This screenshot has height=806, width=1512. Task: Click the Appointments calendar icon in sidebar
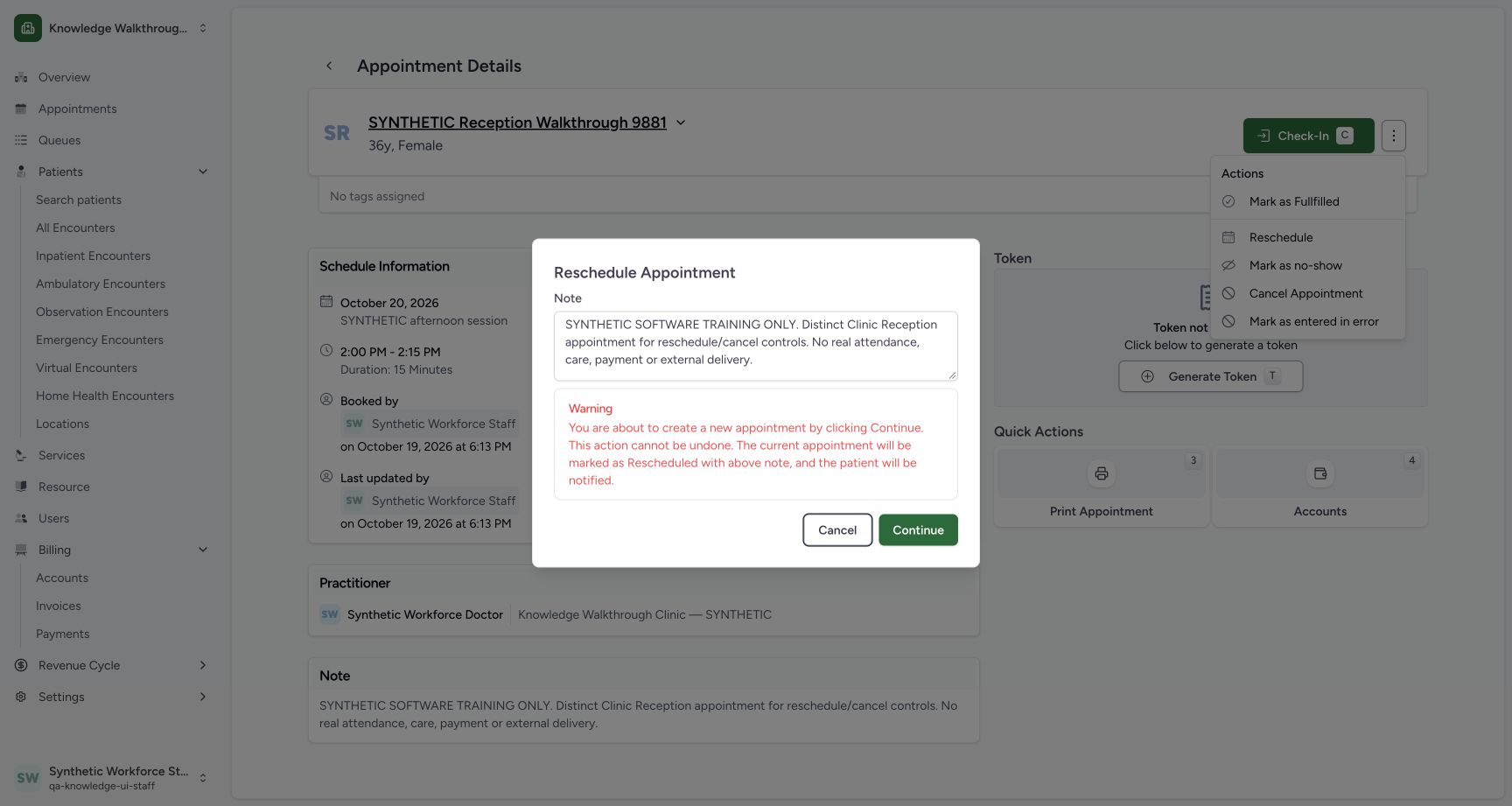(21, 109)
